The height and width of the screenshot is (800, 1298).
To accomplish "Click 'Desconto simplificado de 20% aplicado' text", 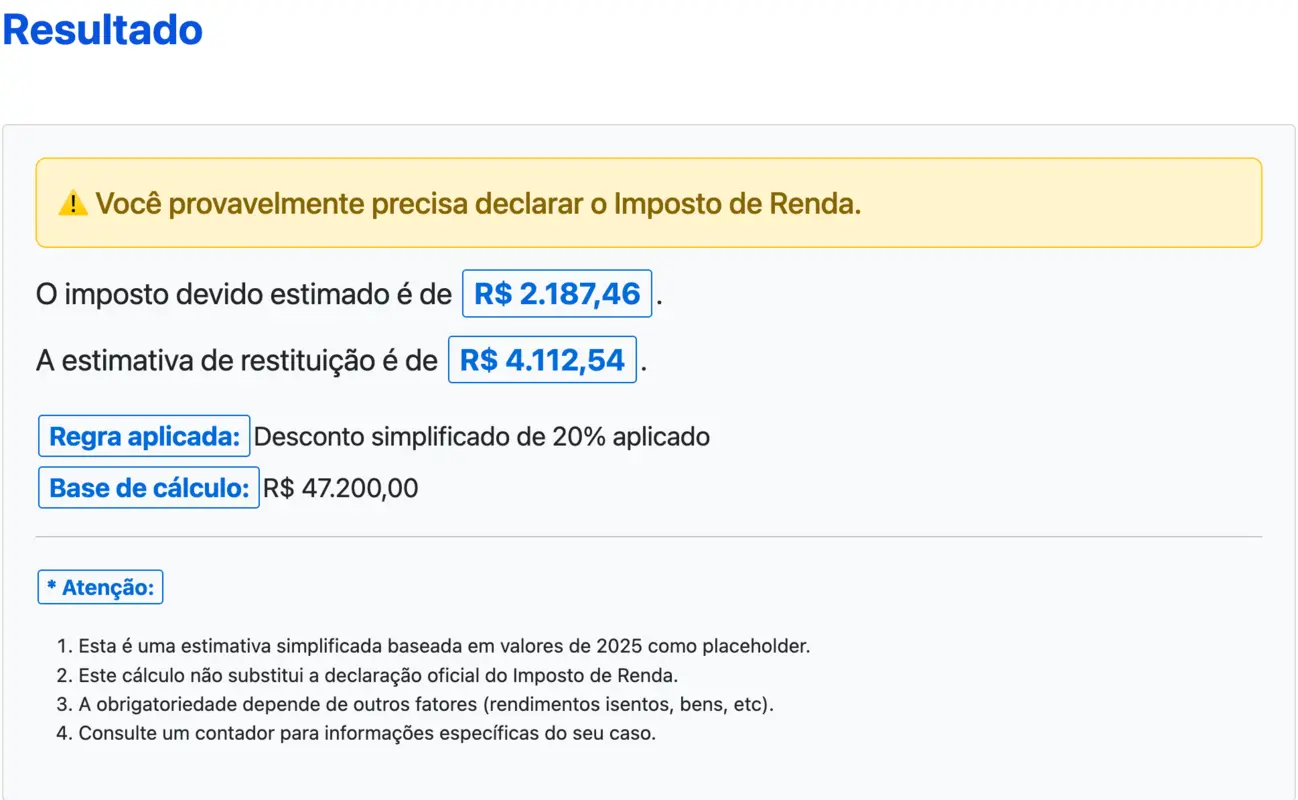I will click(482, 437).
